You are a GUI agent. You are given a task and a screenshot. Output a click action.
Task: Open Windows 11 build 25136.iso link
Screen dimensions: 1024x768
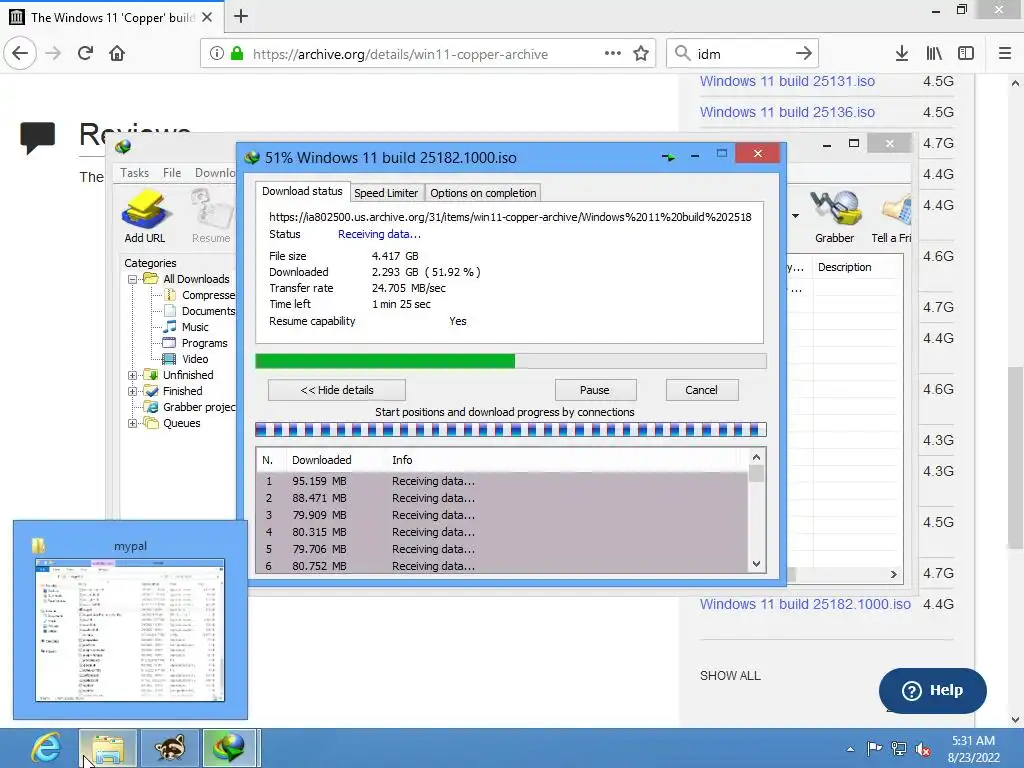point(787,112)
